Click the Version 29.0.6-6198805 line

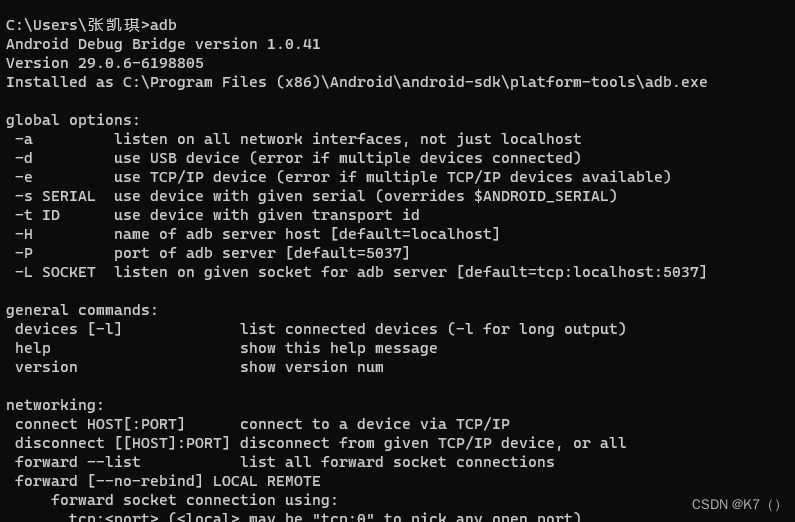(105, 63)
